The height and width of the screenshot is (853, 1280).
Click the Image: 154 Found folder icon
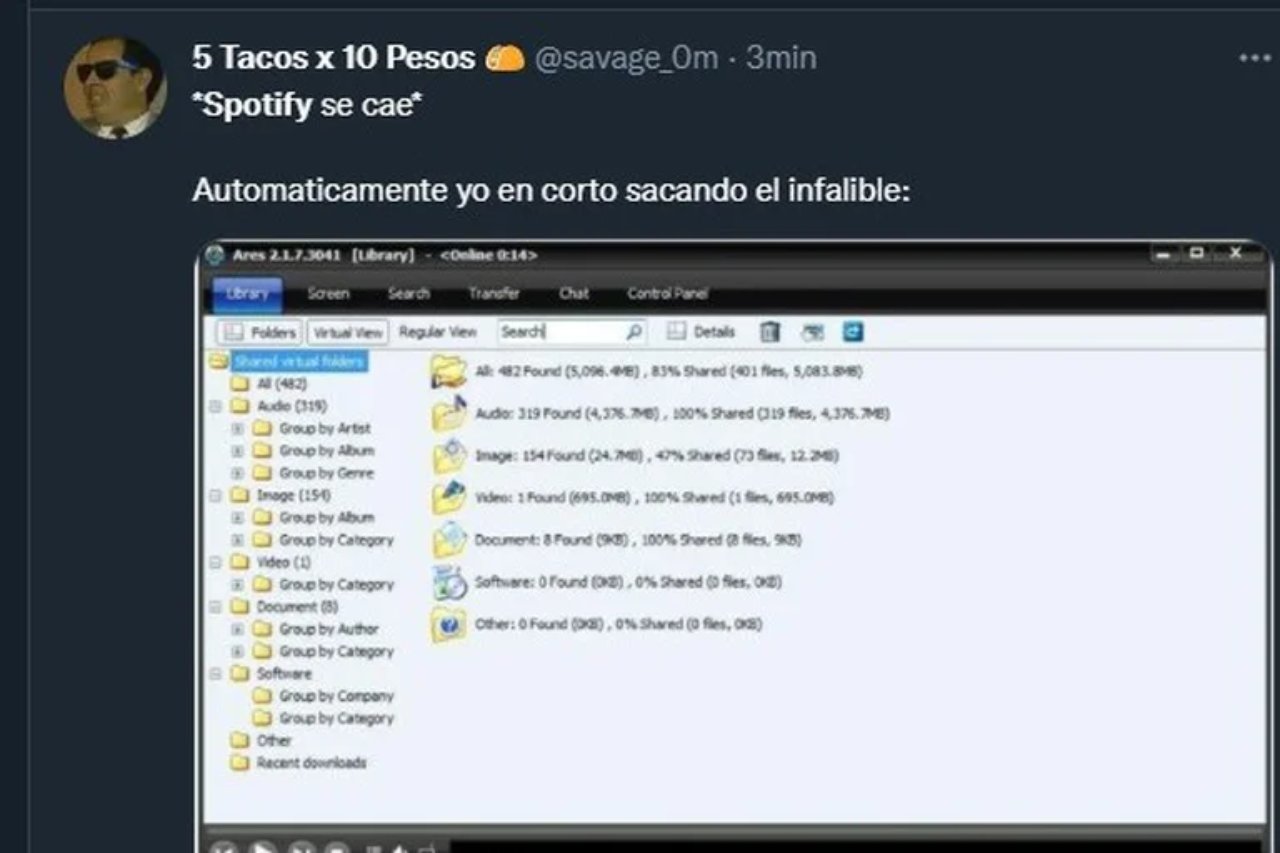(449, 456)
